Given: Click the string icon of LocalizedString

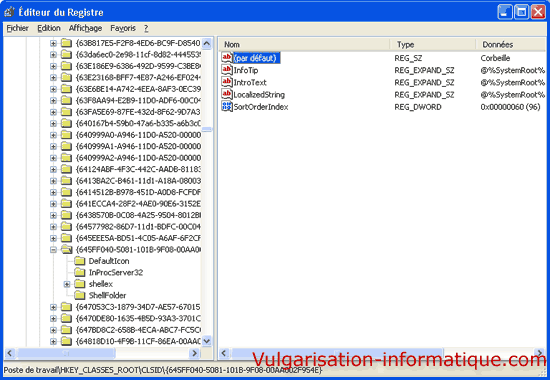Looking at the screenshot, I should click(x=227, y=94).
